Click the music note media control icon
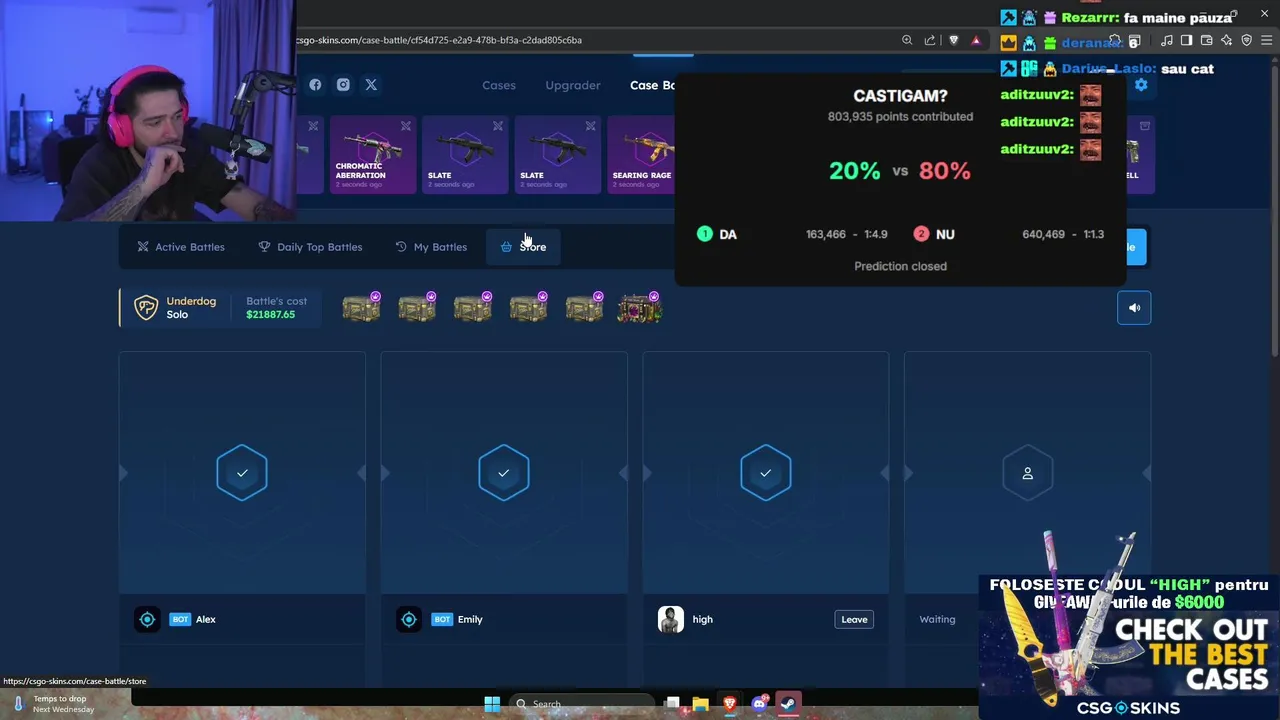This screenshot has height=720, width=1280. tap(1167, 40)
